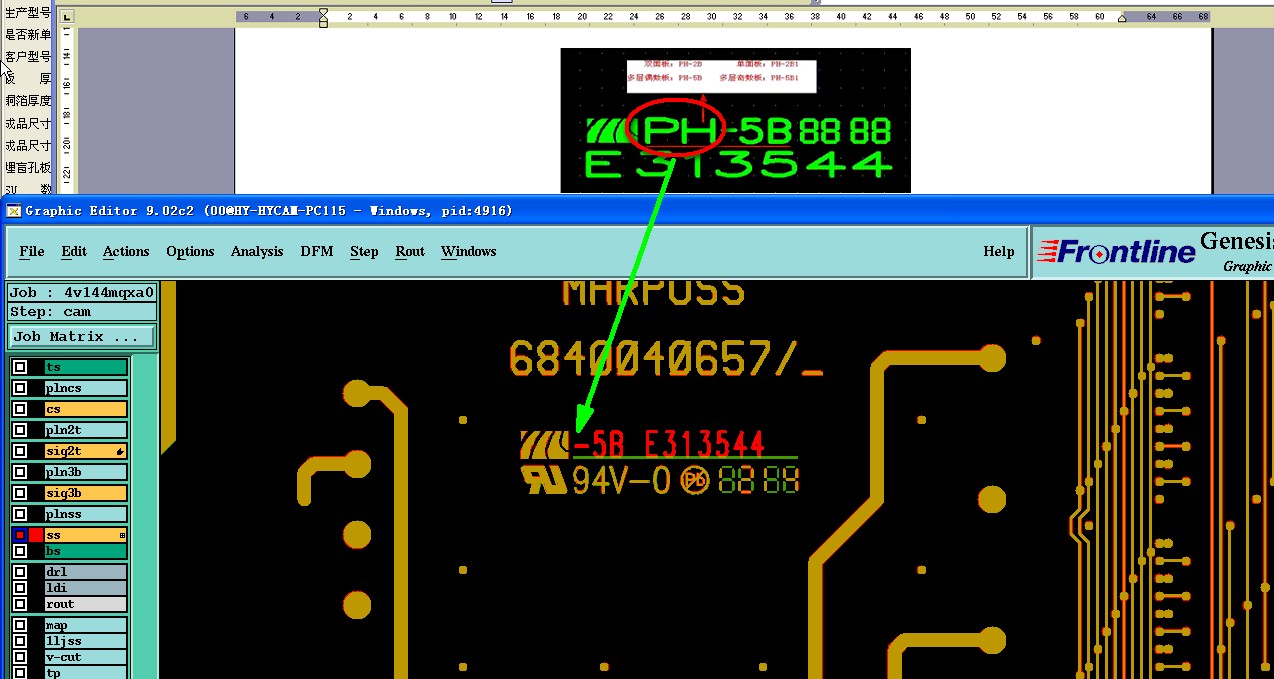Click the small indicator icon on ss layer
The width and height of the screenshot is (1274, 679).
[122, 536]
